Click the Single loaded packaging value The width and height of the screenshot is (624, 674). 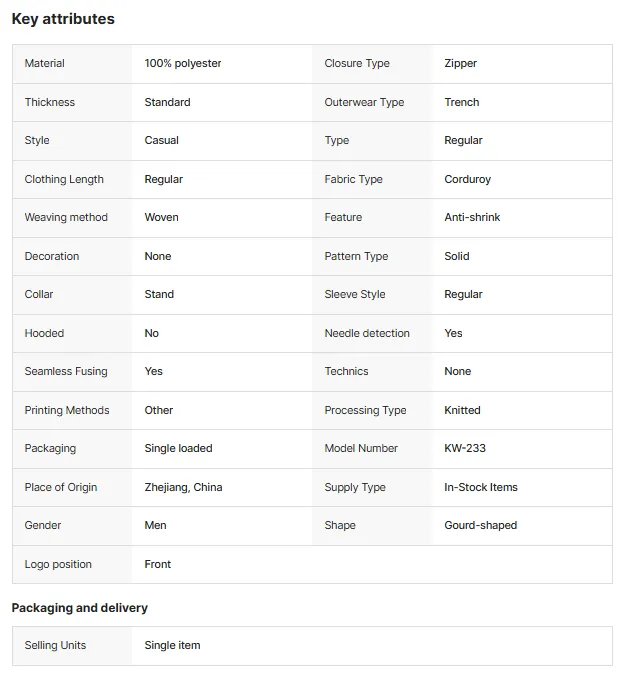178,448
